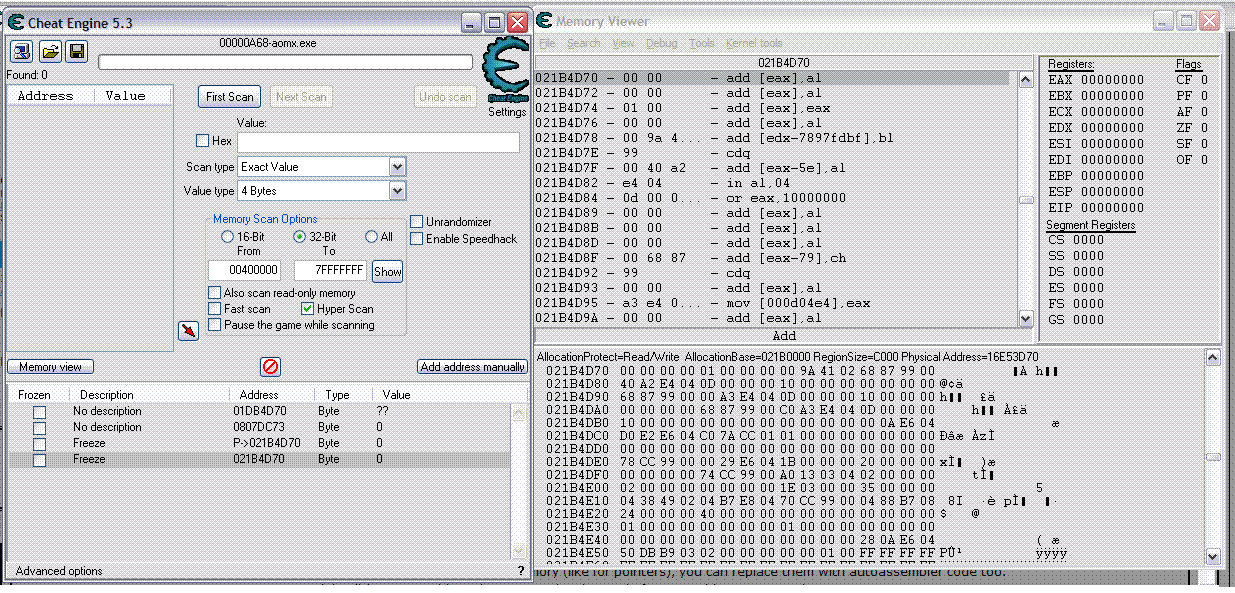Select the 16-Bit radio button
The image size is (1235, 593).
227,237
